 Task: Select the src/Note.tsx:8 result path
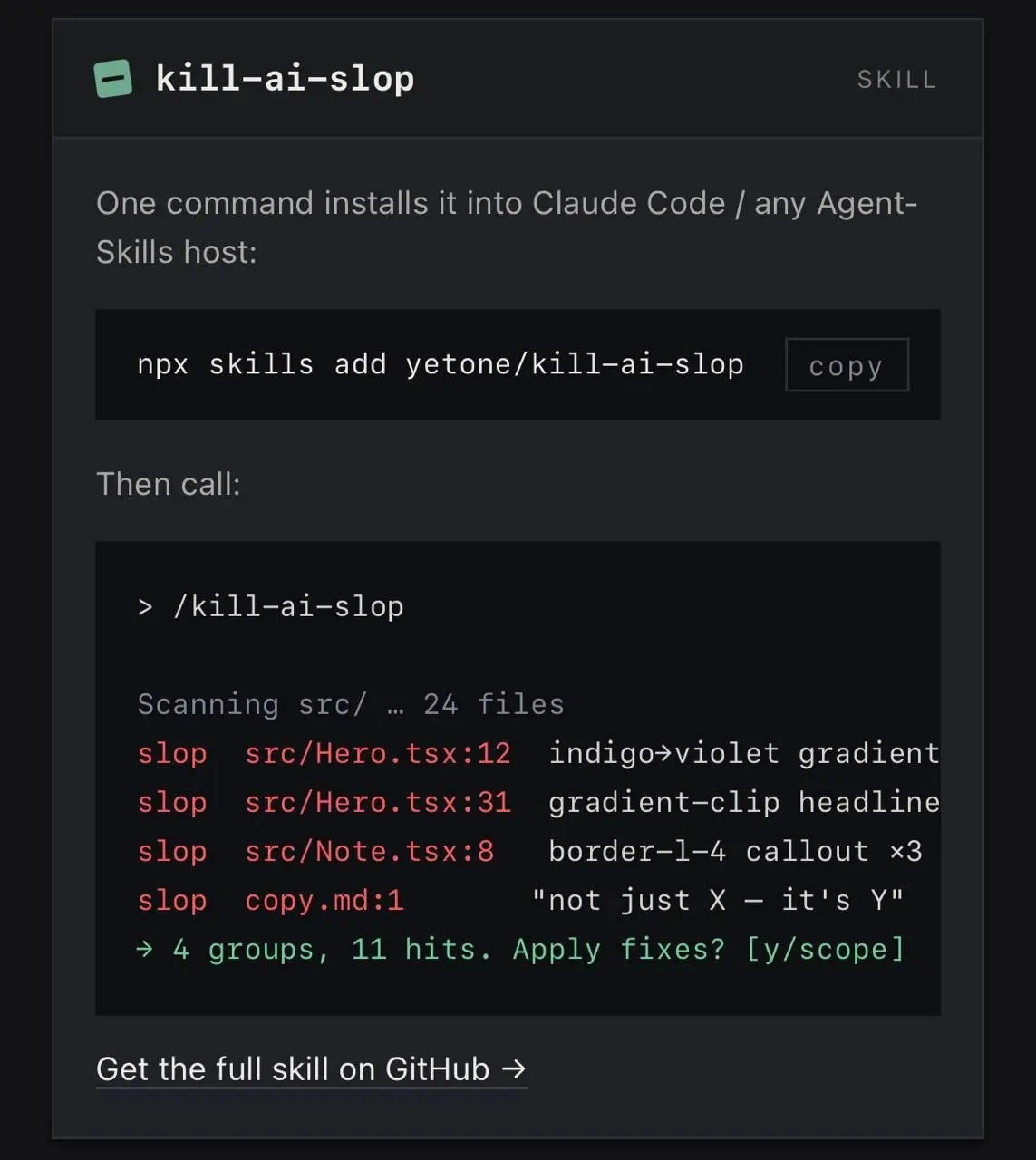369,851
